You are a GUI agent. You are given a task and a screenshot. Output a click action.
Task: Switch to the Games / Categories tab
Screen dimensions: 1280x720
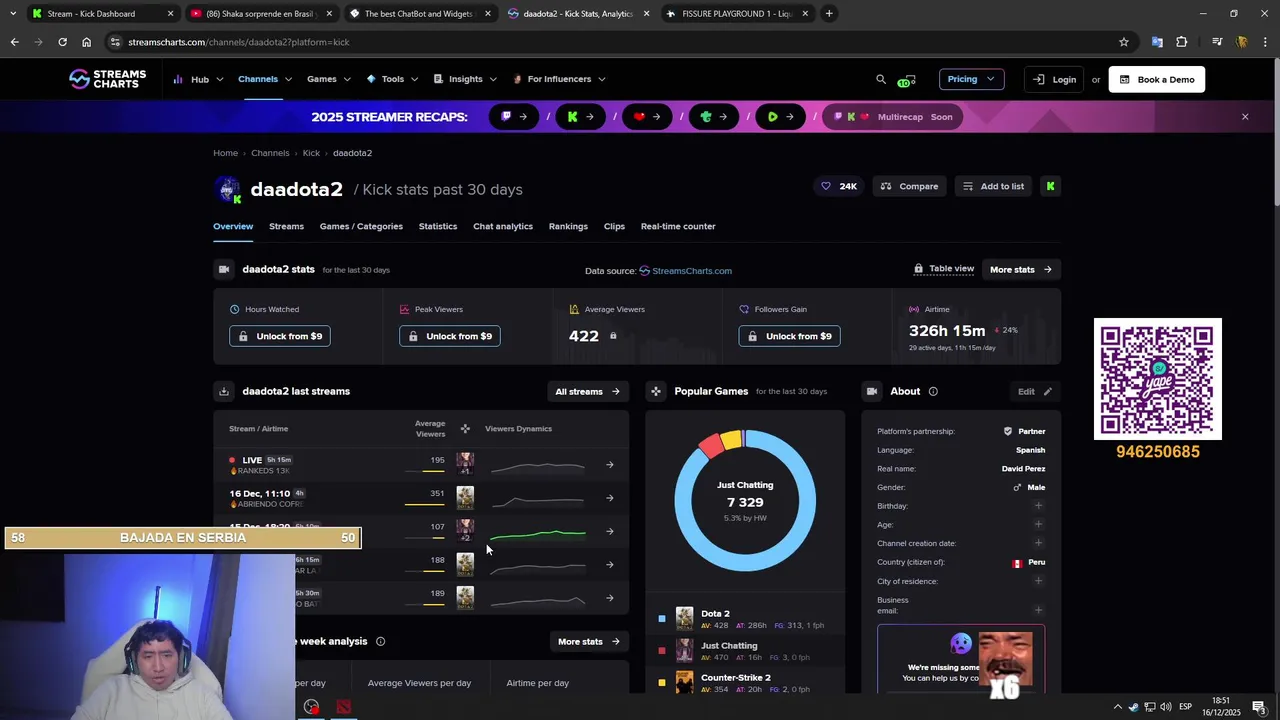click(x=361, y=226)
